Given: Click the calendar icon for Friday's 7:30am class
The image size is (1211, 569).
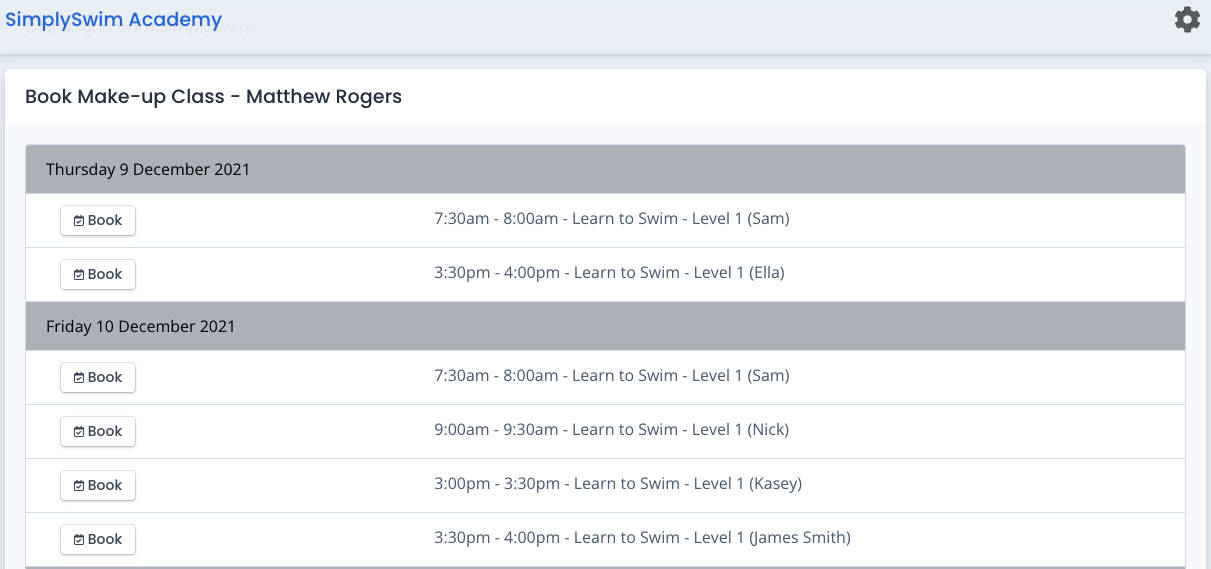Looking at the screenshot, I should (x=79, y=378).
